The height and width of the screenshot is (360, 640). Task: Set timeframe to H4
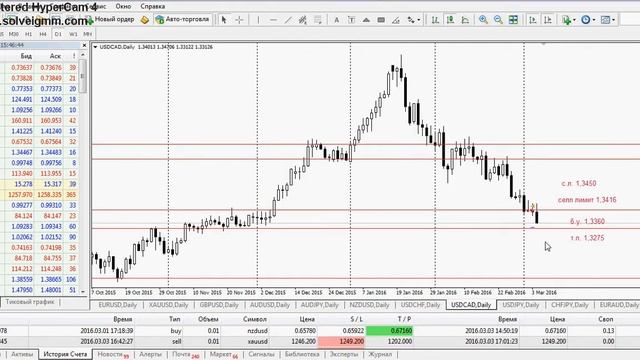click(43, 34)
